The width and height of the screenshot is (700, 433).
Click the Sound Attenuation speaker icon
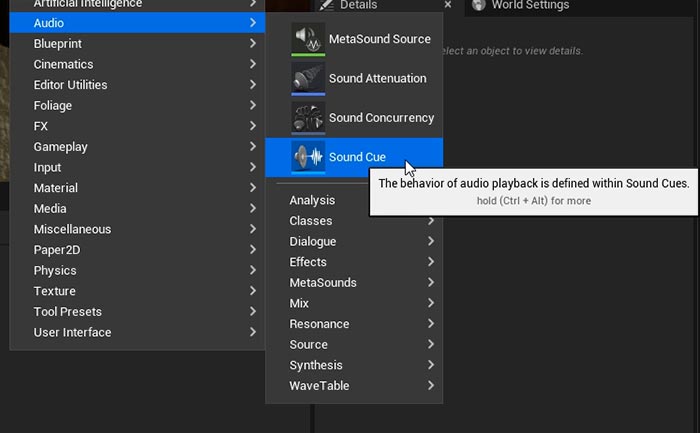308,79
